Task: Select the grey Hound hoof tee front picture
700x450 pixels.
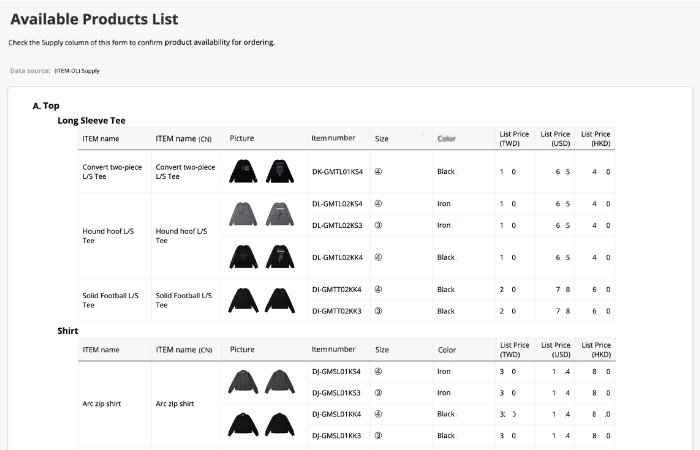Action: pyautogui.click(x=241, y=214)
